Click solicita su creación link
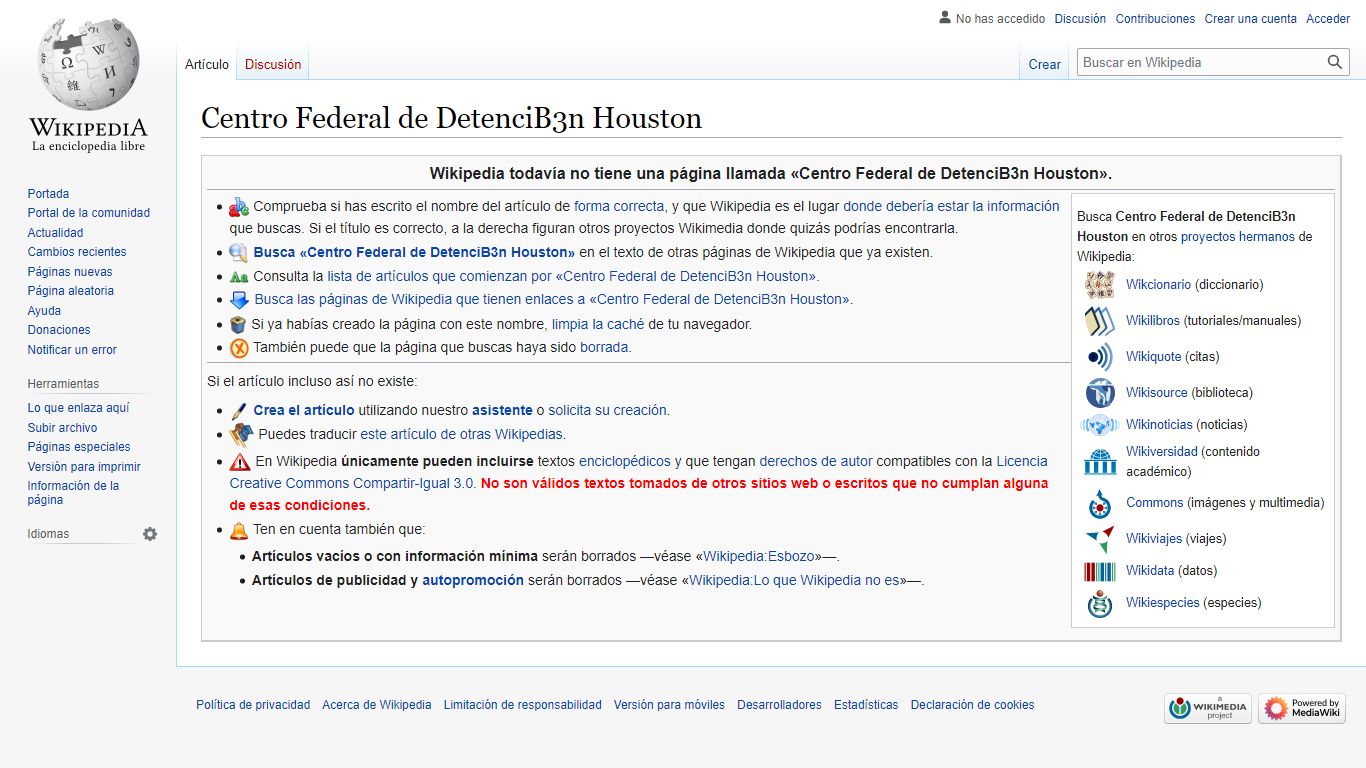 608,410
